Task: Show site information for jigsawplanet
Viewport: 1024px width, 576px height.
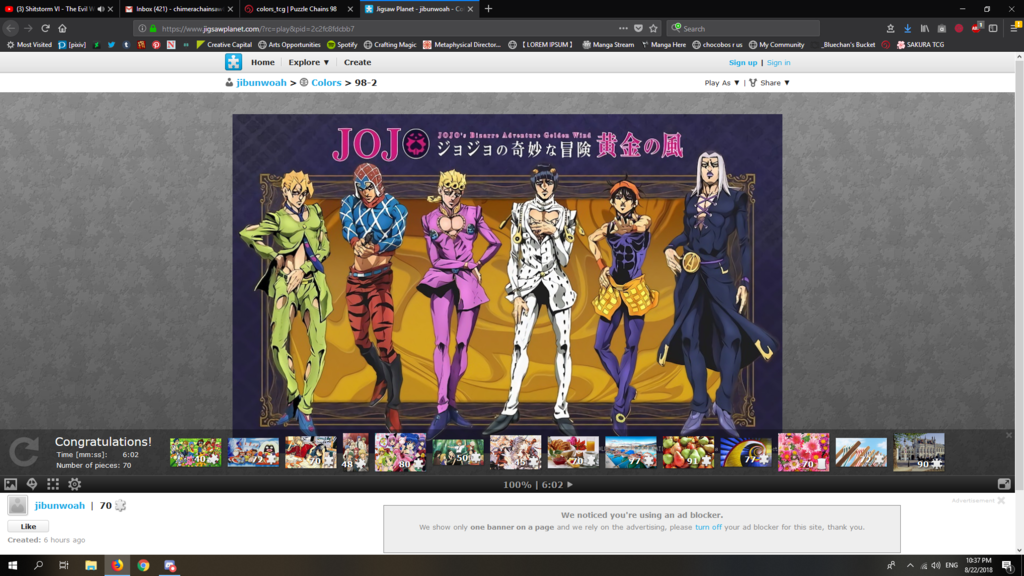Action: 142,28
